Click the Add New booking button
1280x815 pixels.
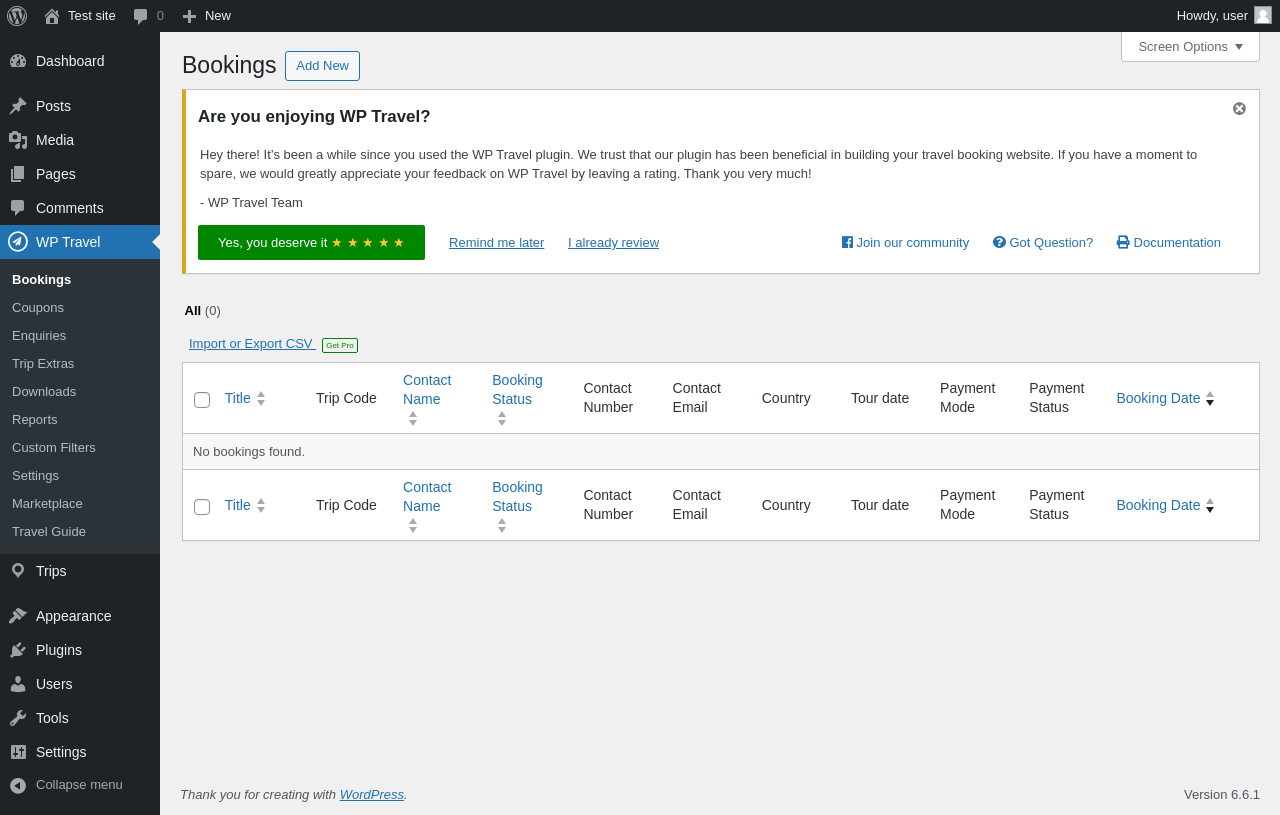(x=322, y=66)
